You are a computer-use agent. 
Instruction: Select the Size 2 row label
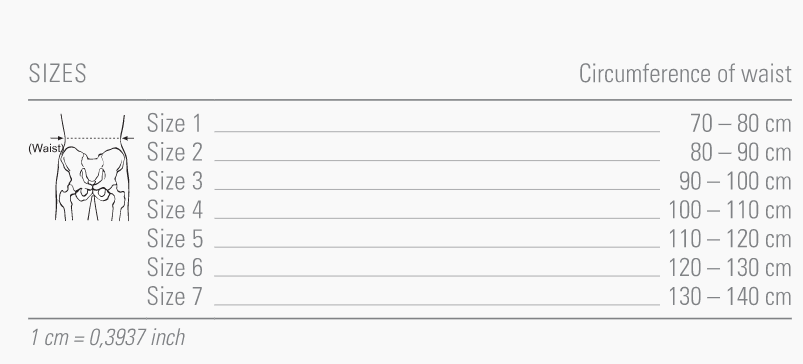pyautogui.click(x=175, y=152)
